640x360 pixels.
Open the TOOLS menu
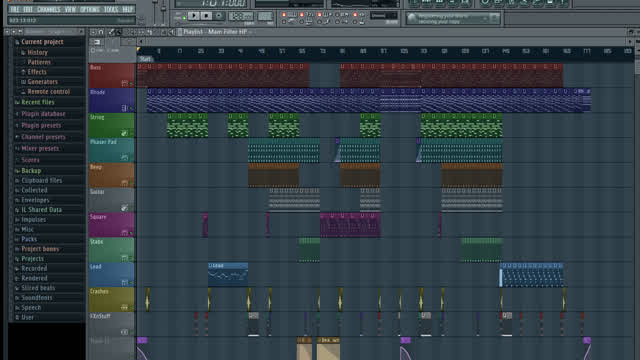111,9
